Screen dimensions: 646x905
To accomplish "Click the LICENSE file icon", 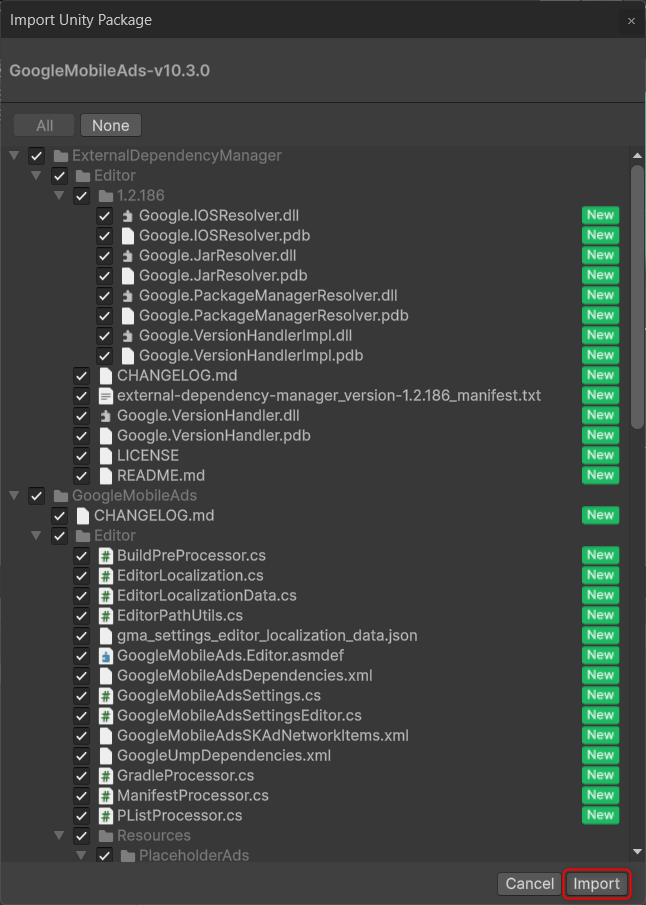I will (x=106, y=456).
